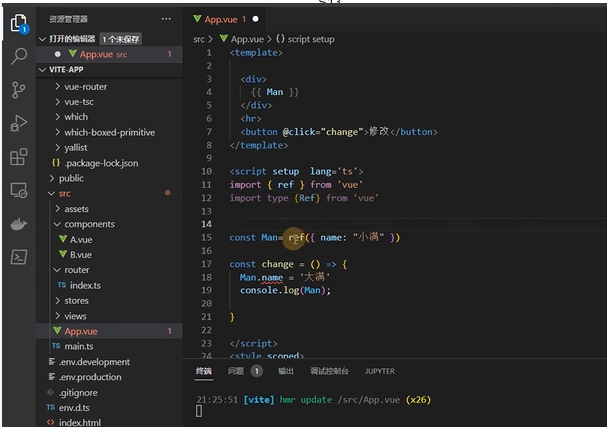This screenshot has width=607, height=427.
Task: Click file icon beside .env.development
Action: point(51,362)
